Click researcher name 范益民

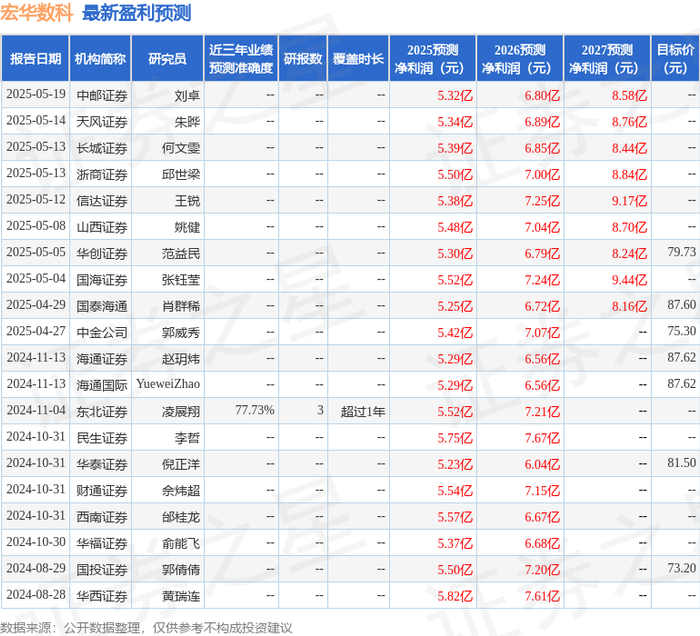point(181,253)
